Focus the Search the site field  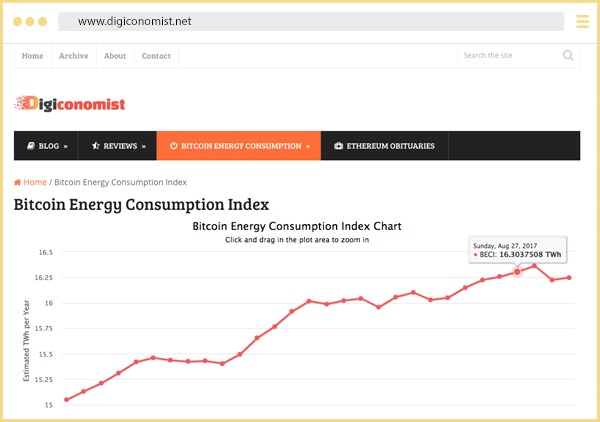pyautogui.click(x=508, y=56)
